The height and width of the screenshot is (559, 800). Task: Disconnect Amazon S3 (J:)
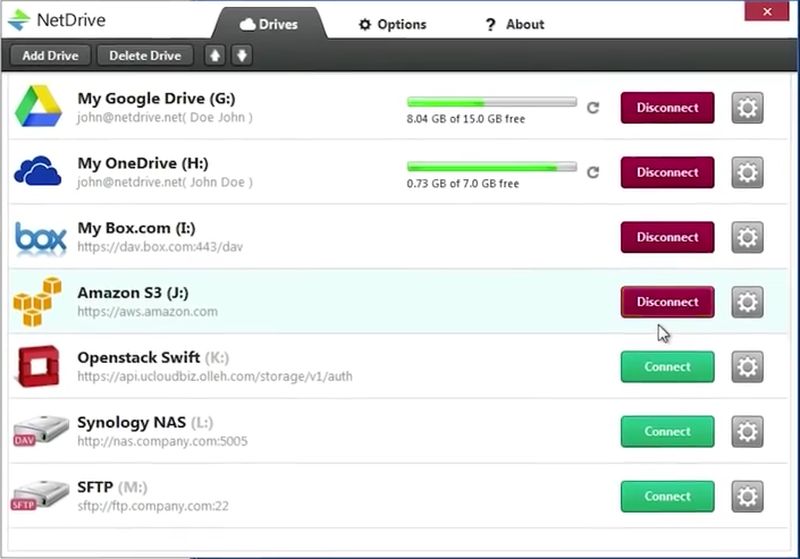[667, 302]
